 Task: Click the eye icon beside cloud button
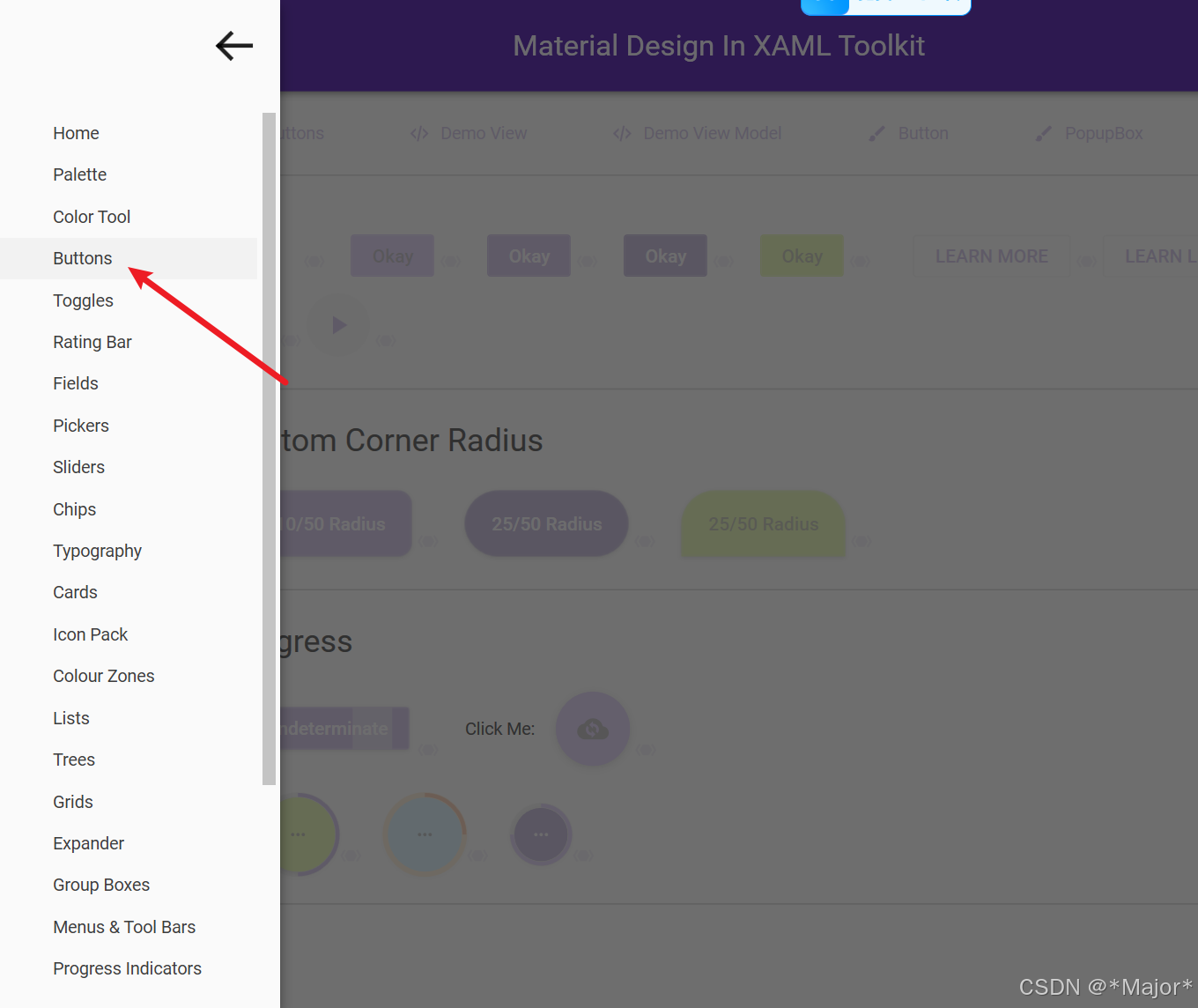coord(645,750)
